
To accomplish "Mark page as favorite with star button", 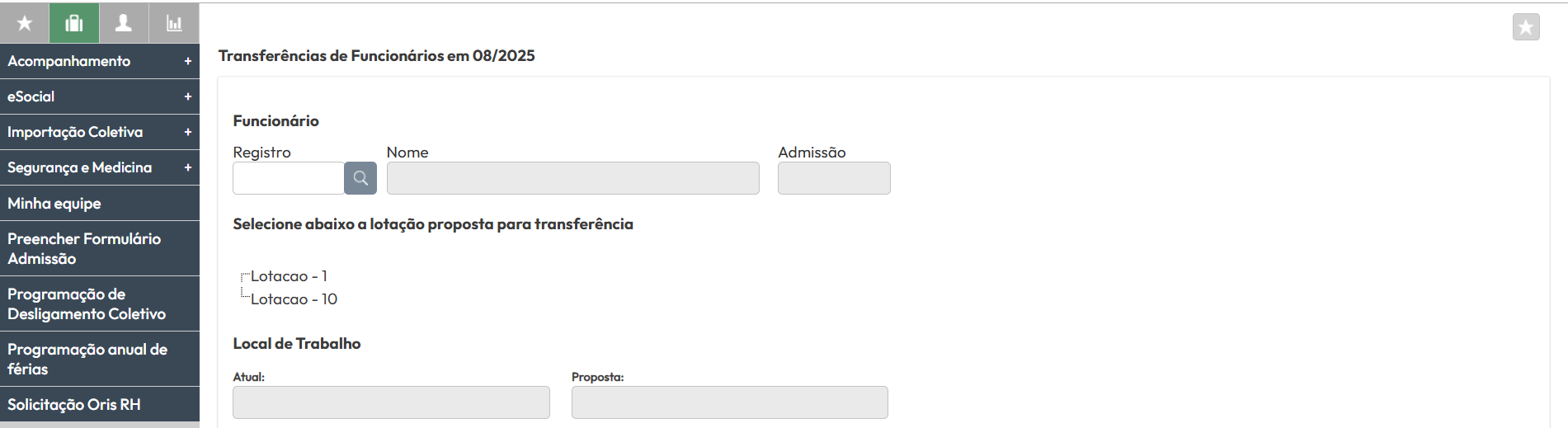I will pyautogui.click(x=1526, y=27).
